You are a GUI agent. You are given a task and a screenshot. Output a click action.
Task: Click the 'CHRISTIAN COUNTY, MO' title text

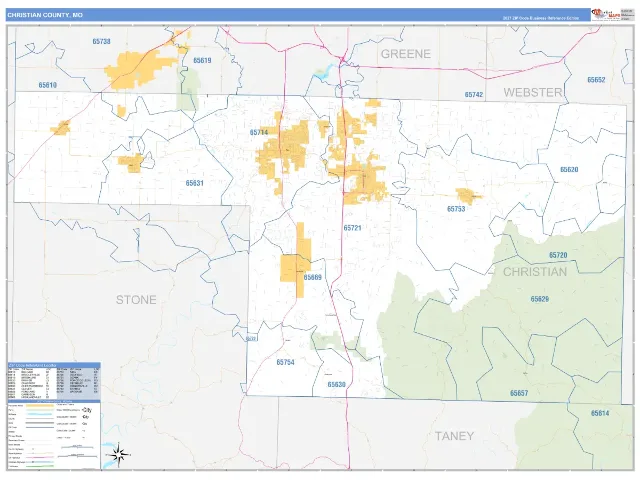[x=45, y=15]
